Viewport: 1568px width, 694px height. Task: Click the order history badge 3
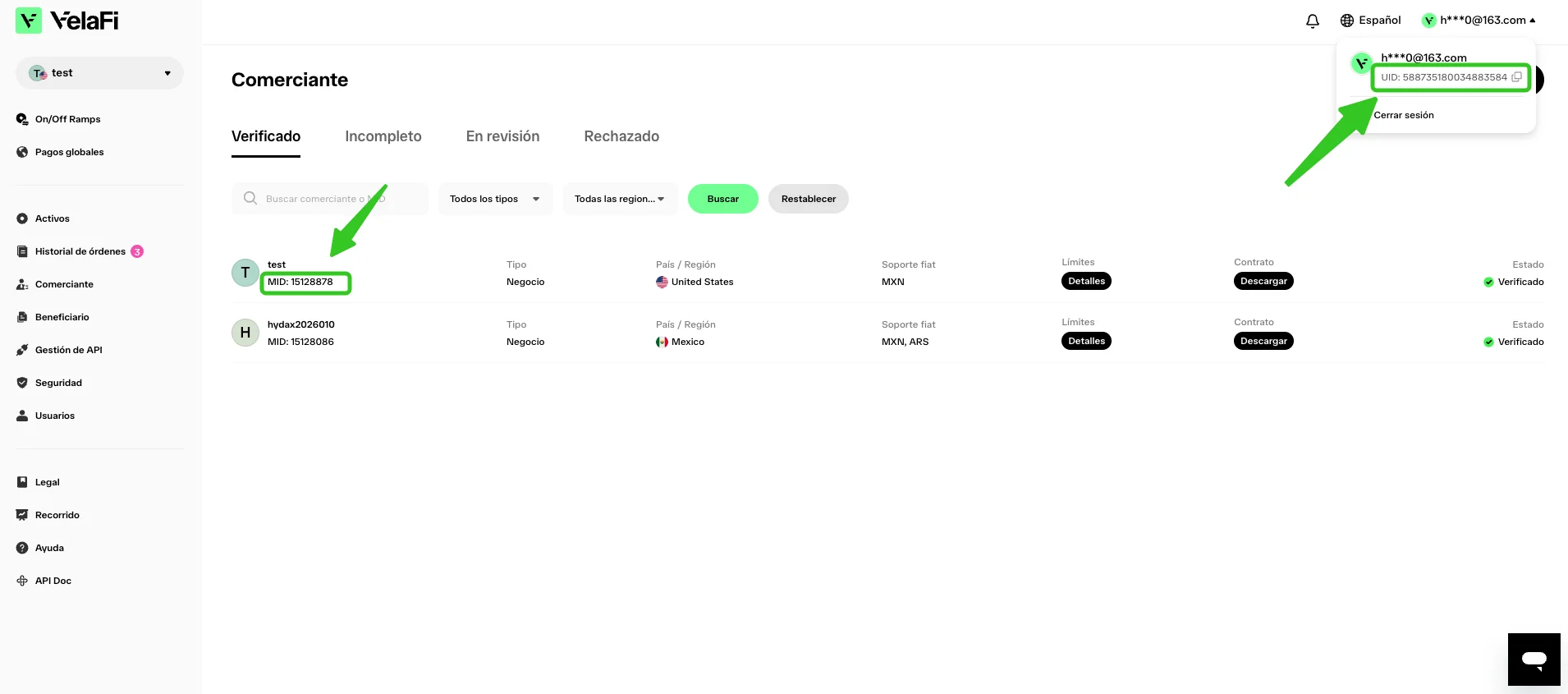point(137,251)
